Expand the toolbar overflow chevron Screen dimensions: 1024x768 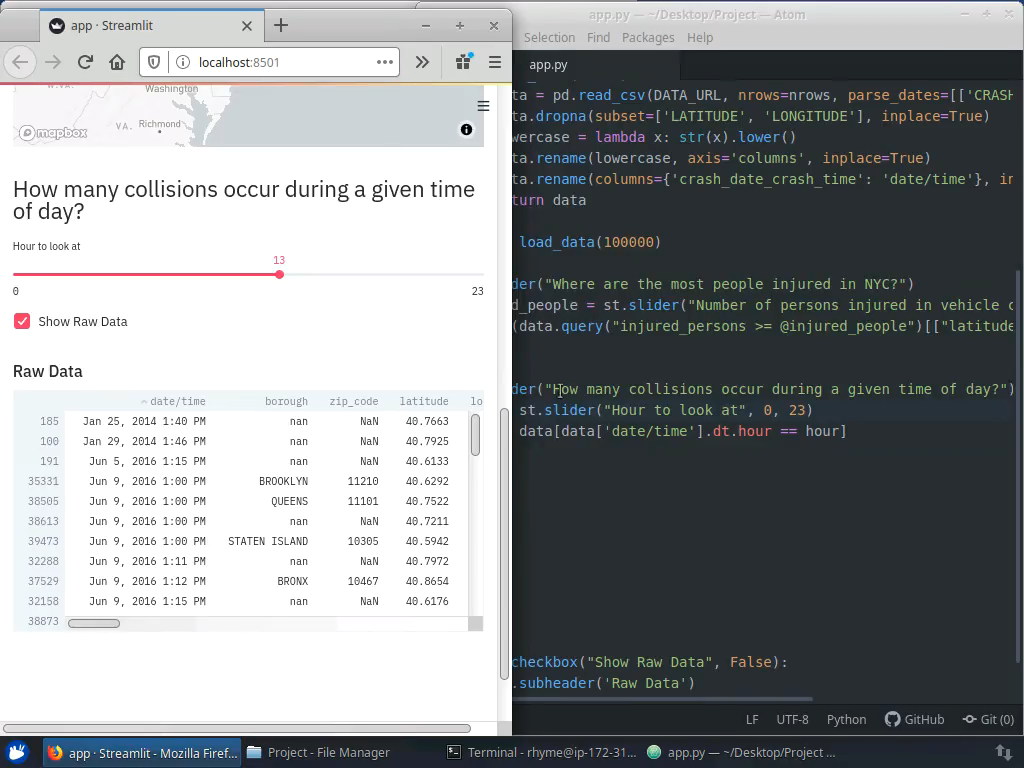click(x=422, y=62)
